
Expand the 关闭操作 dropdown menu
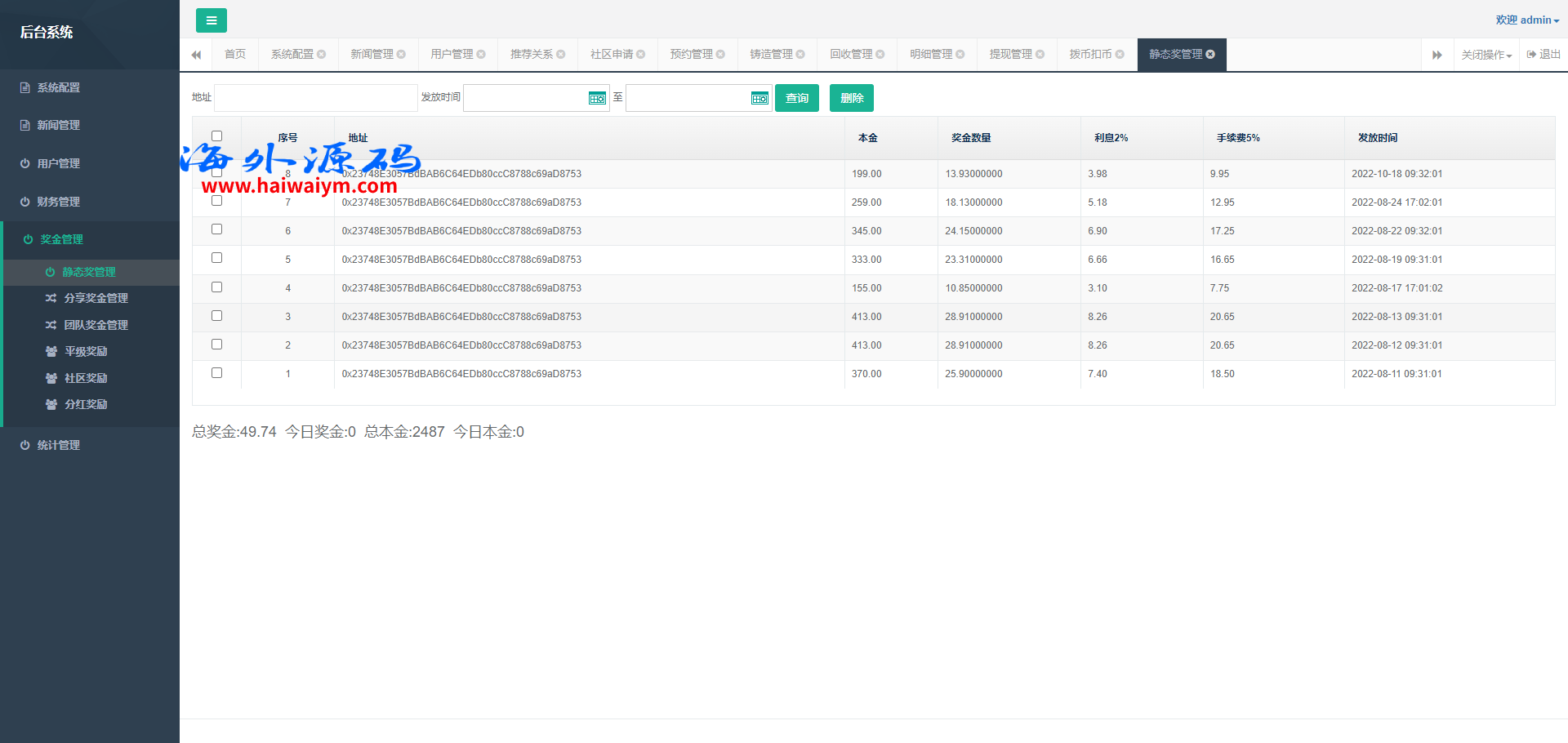tap(1486, 55)
